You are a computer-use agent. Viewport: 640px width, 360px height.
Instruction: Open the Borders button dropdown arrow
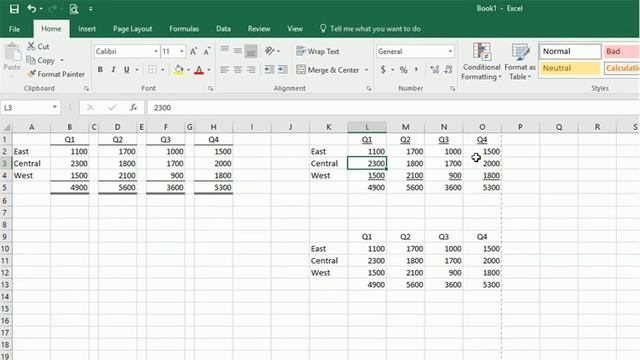(162, 70)
